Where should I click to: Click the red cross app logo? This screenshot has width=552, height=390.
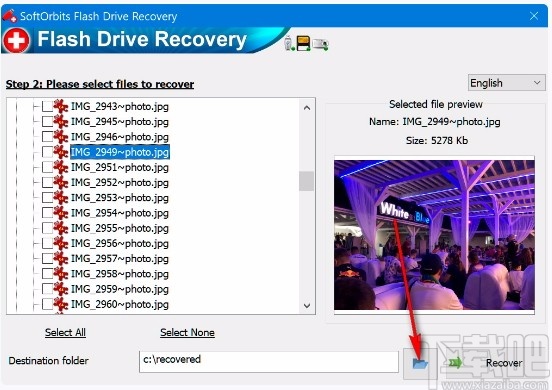pos(16,40)
